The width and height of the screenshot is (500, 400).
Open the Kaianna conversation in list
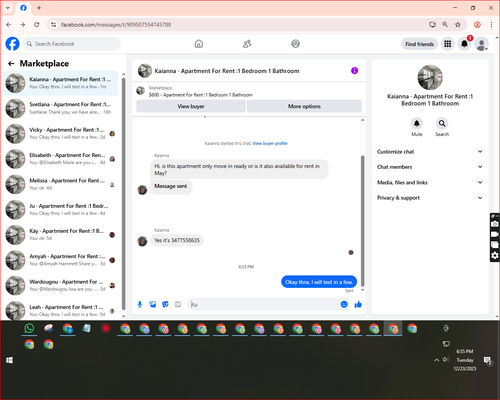tap(61, 83)
